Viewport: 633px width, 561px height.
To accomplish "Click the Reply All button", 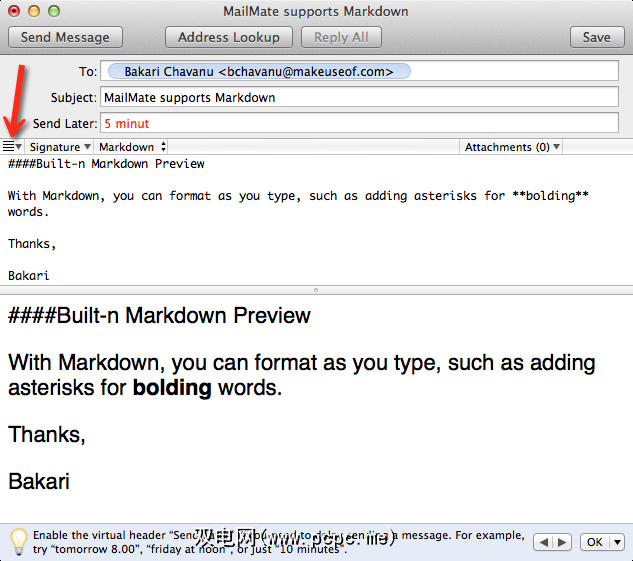I will pyautogui.click(x=341, y=37).
